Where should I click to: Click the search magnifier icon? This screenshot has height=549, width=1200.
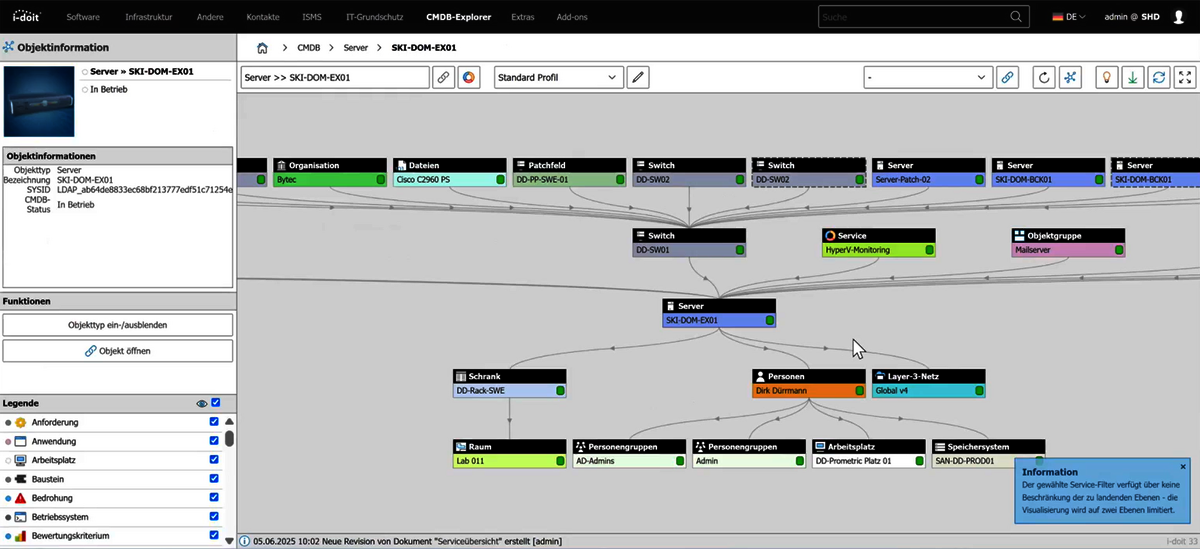1016,17
